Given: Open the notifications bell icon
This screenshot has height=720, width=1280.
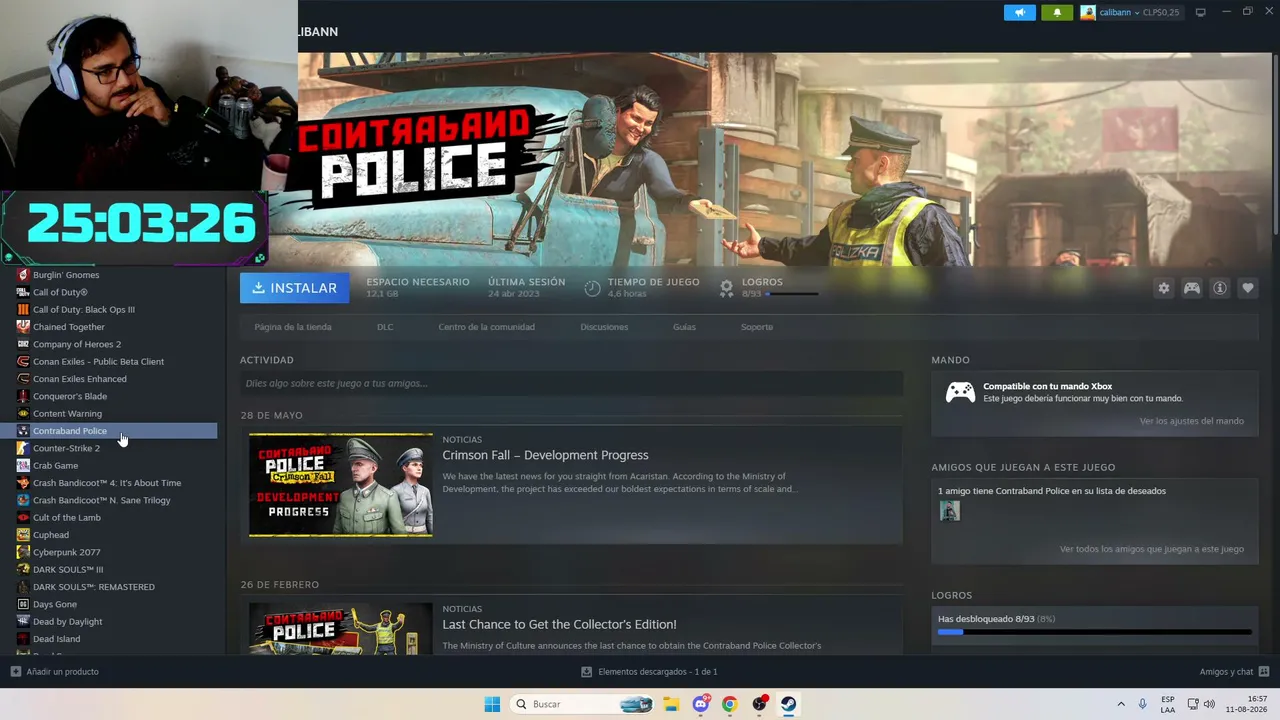Looking at the screenshot, I should [x=1057, y=12].
